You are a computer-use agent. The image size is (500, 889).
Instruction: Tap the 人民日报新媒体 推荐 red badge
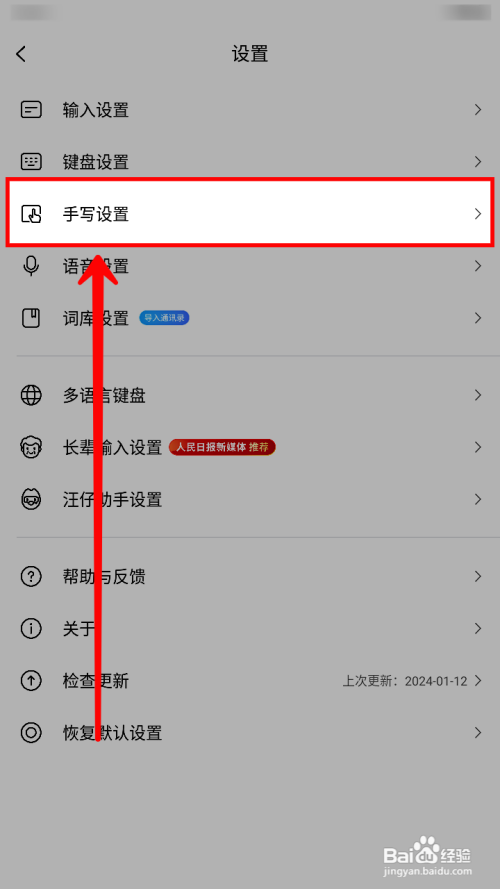[x=222, y=447]
